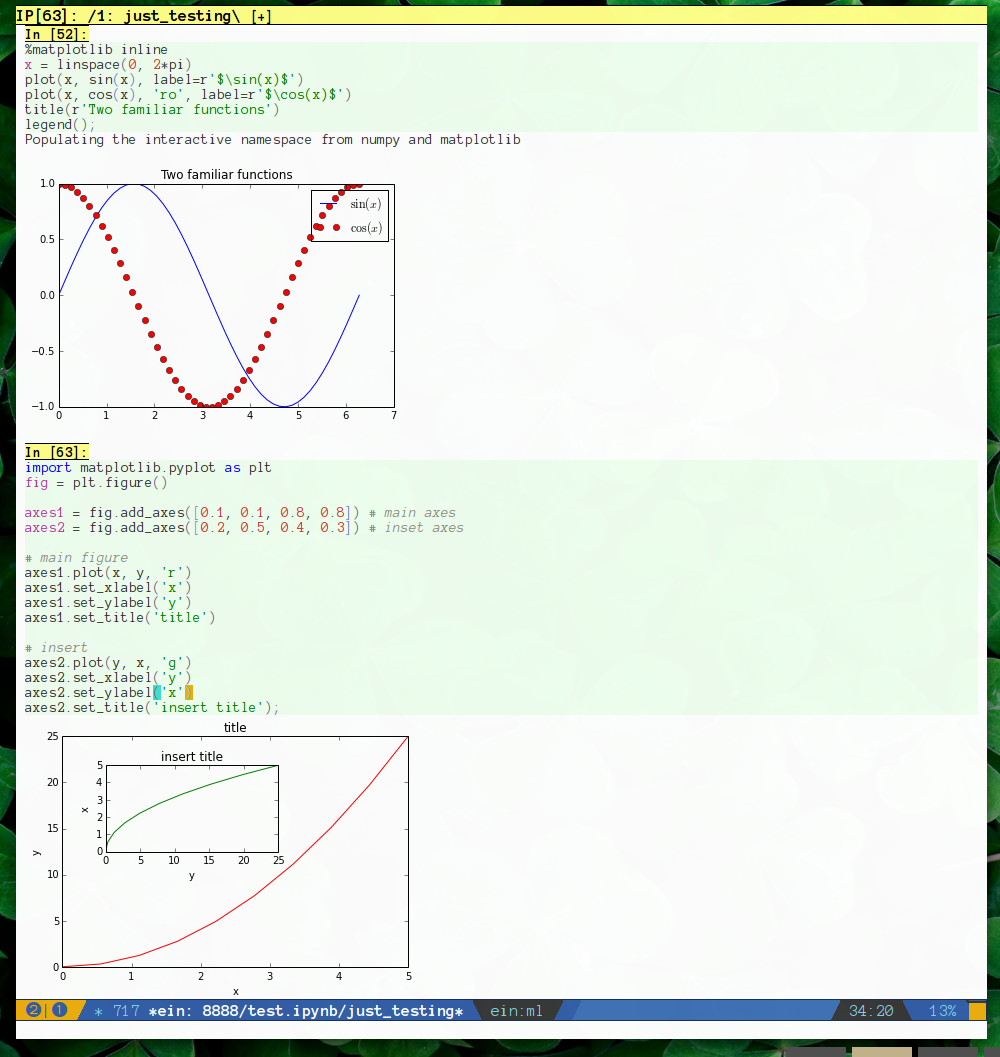This screenshot has width=1000, height=1057.
Task: Open the ein:ml mode menu in the mode line
Action: click(x=516, y=1010)
